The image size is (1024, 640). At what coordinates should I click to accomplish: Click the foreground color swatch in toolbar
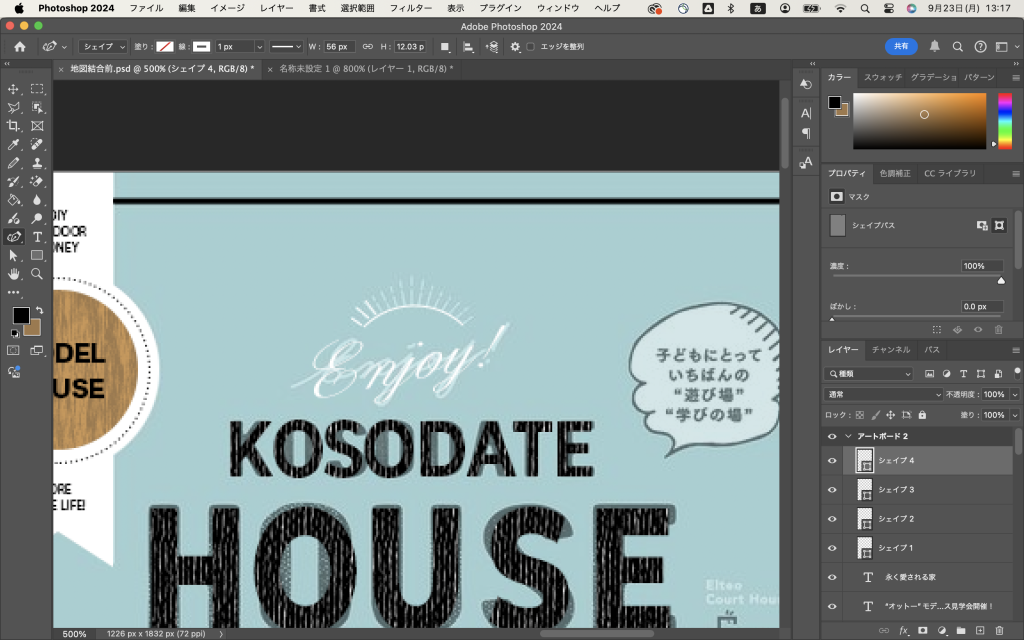pyautogui.click(x=20, y=315)
